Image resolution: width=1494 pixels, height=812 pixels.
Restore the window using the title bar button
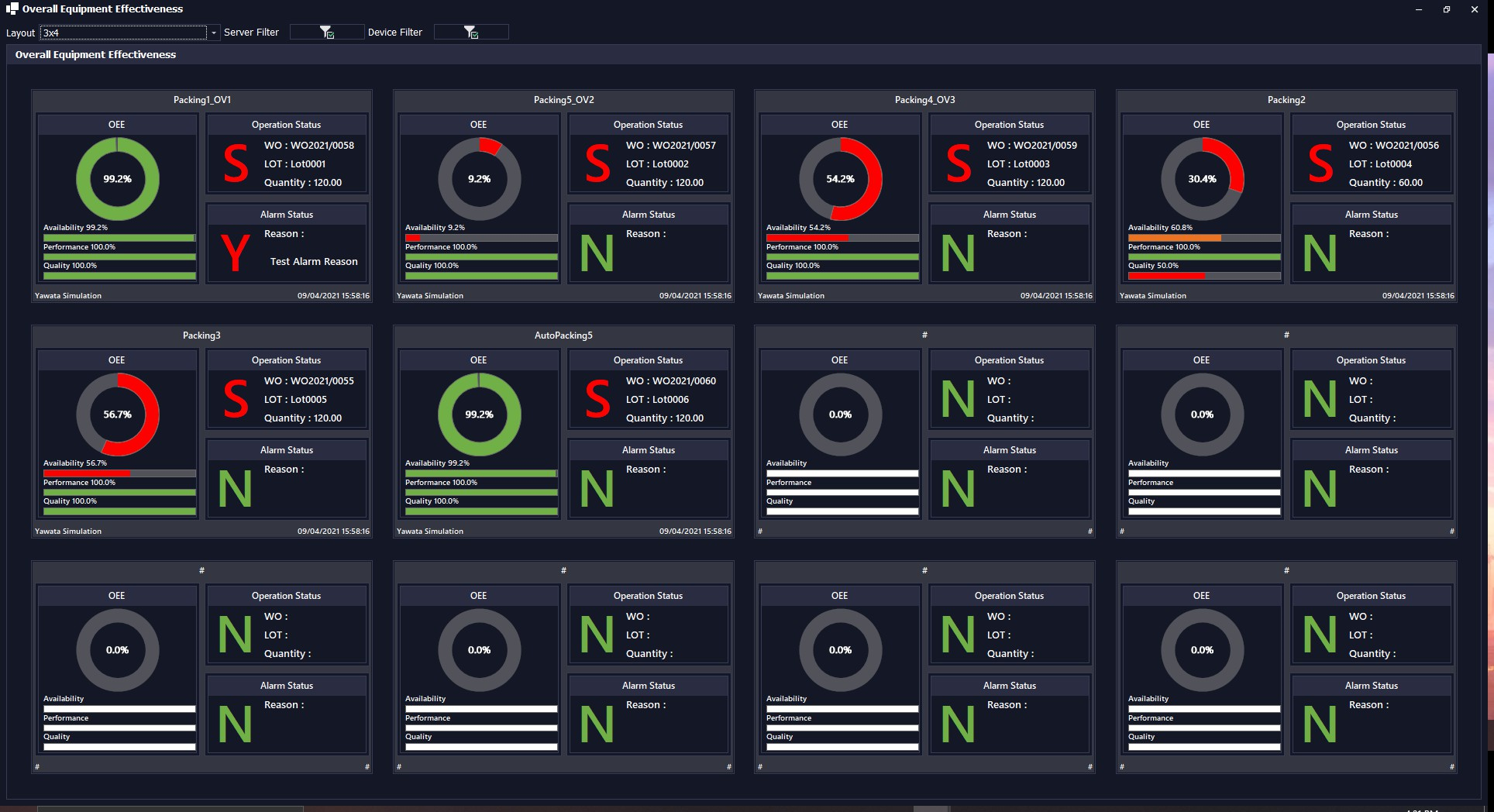(x=1446, y=9)
